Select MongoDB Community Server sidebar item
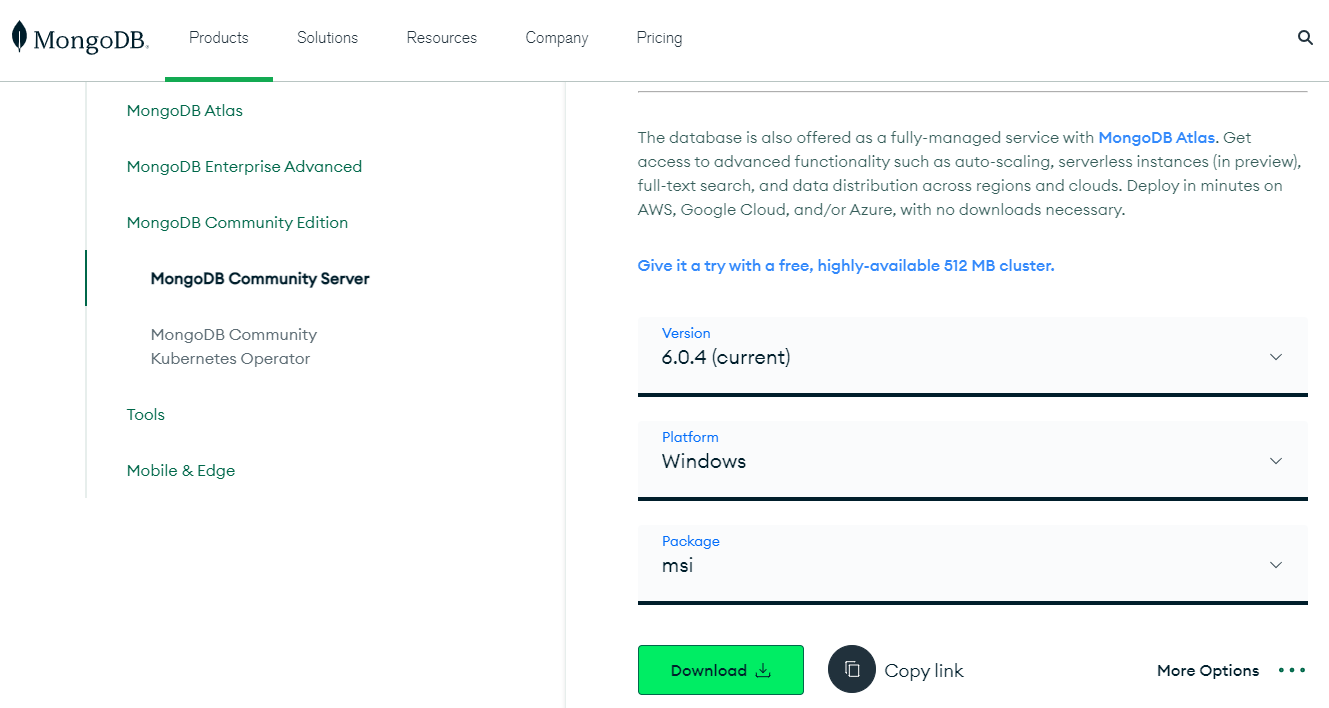The width and height of the screenshot is (1329, 708). point(260,278)
